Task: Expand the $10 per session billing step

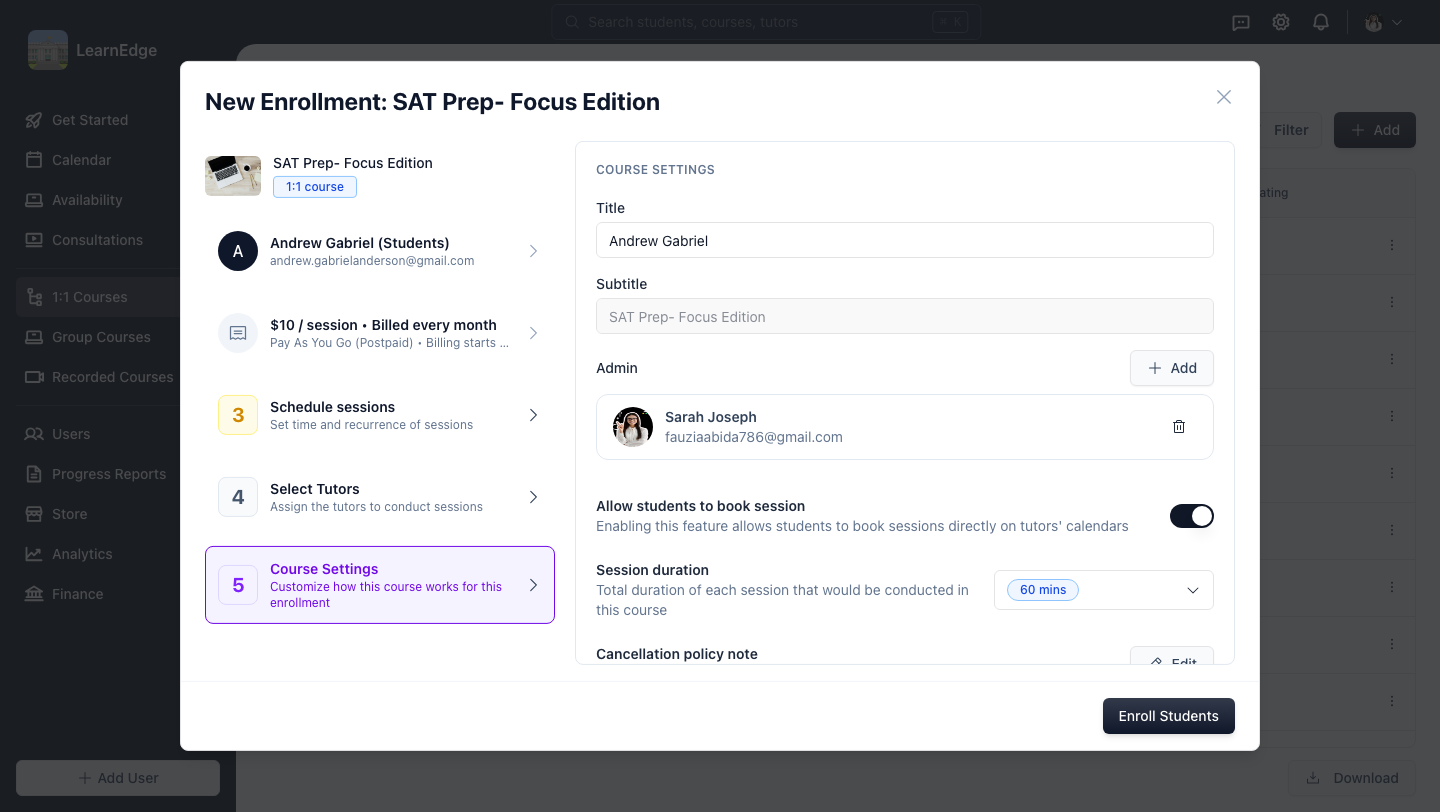Action: point(380,333)
